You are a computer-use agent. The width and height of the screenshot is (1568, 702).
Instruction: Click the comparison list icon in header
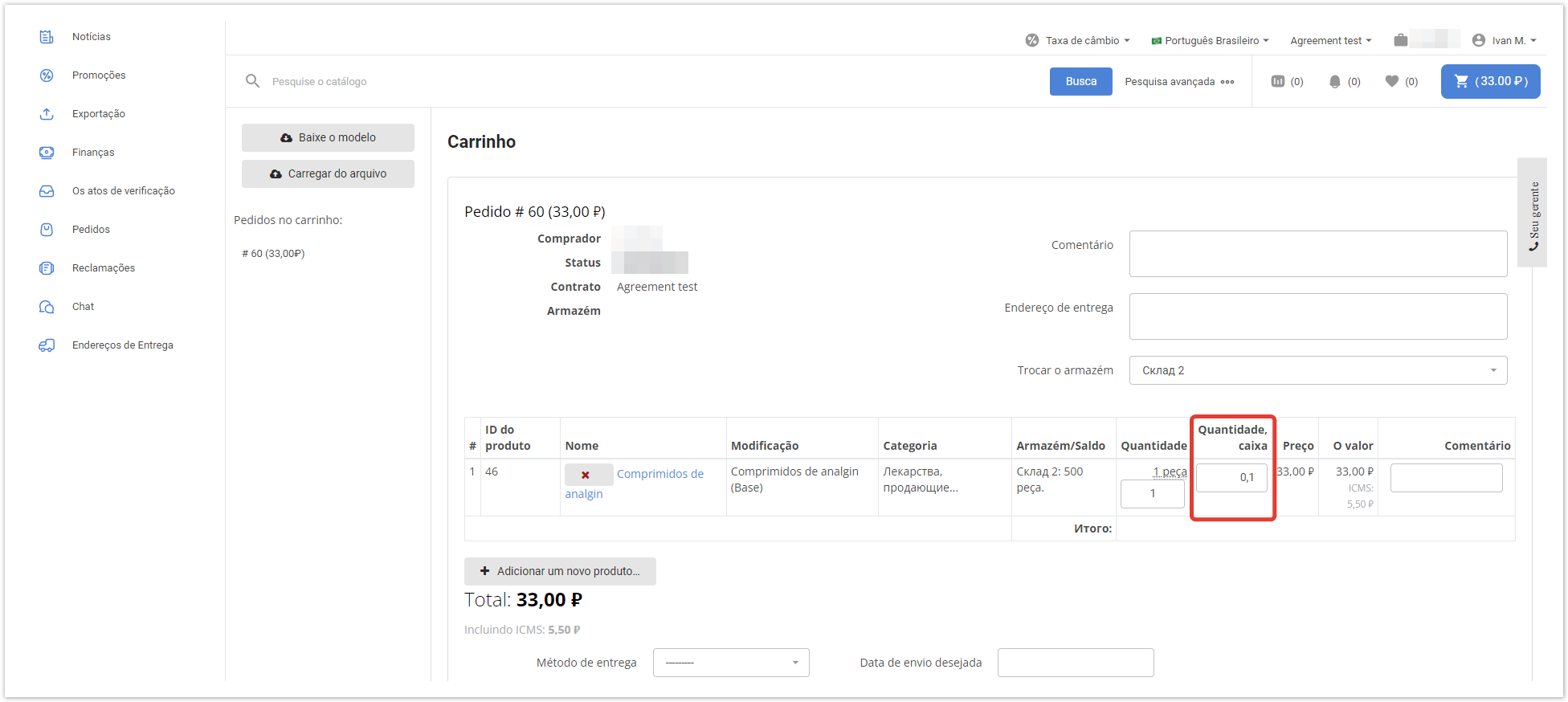pos(1277,81)
